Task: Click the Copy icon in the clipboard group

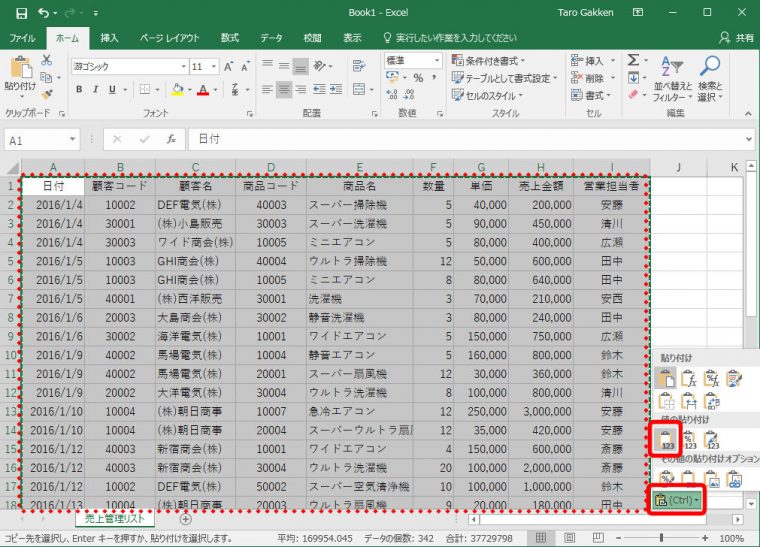Action: point(46,78)
